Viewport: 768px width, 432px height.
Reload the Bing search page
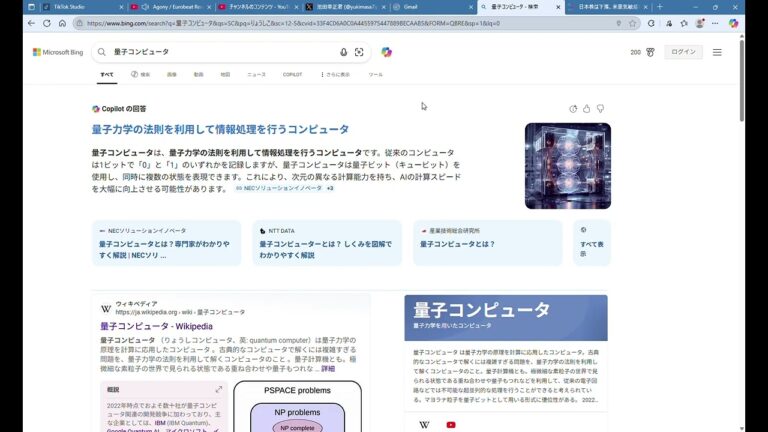47,23
